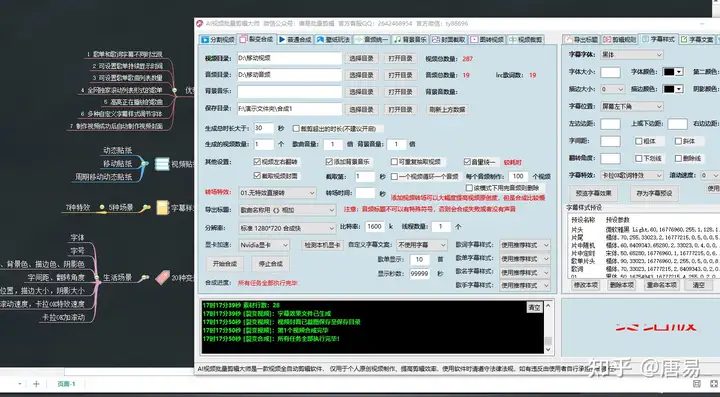
Task: Click the 开始合成 button
Action: point(225,264)
